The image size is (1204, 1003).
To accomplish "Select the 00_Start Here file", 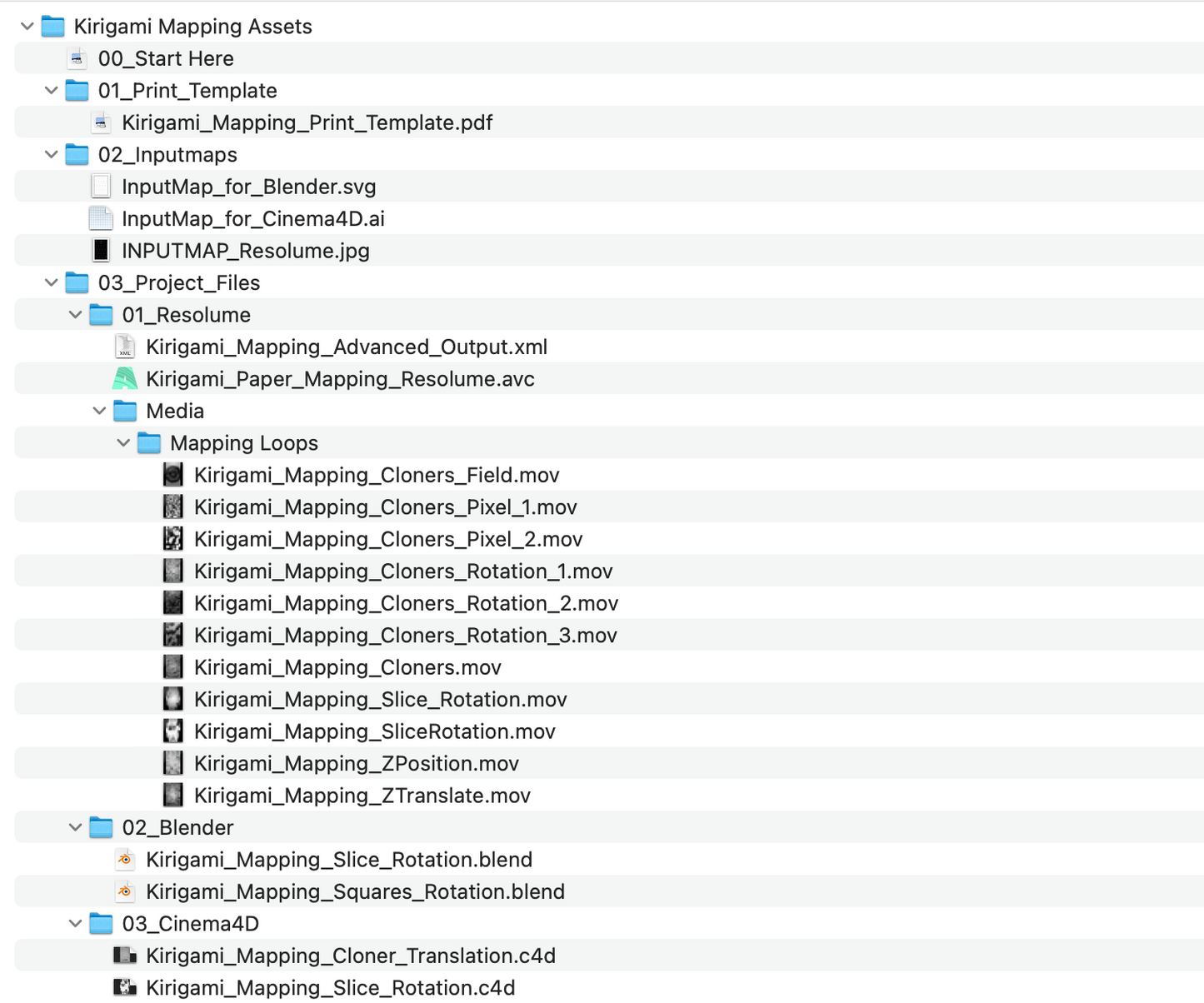I will [165, 58].
